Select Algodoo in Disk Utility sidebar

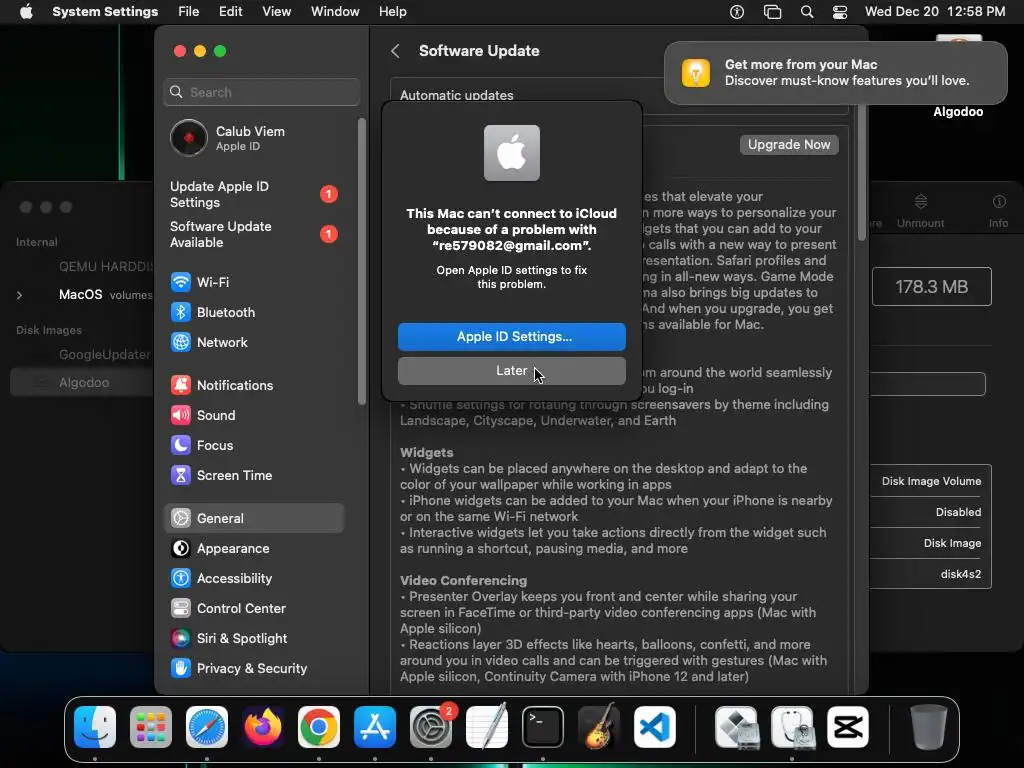pyautogui.click(x=82, y=383)
